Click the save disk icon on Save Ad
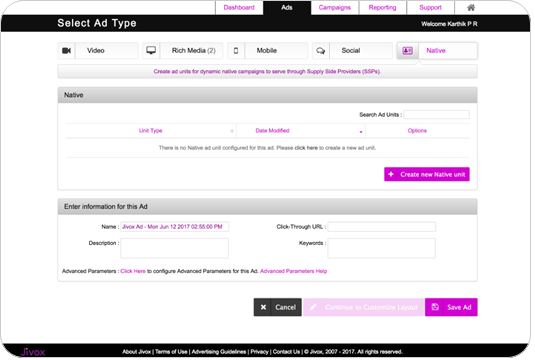The width and height of the screenshot is (535, 360). (435, 307)
